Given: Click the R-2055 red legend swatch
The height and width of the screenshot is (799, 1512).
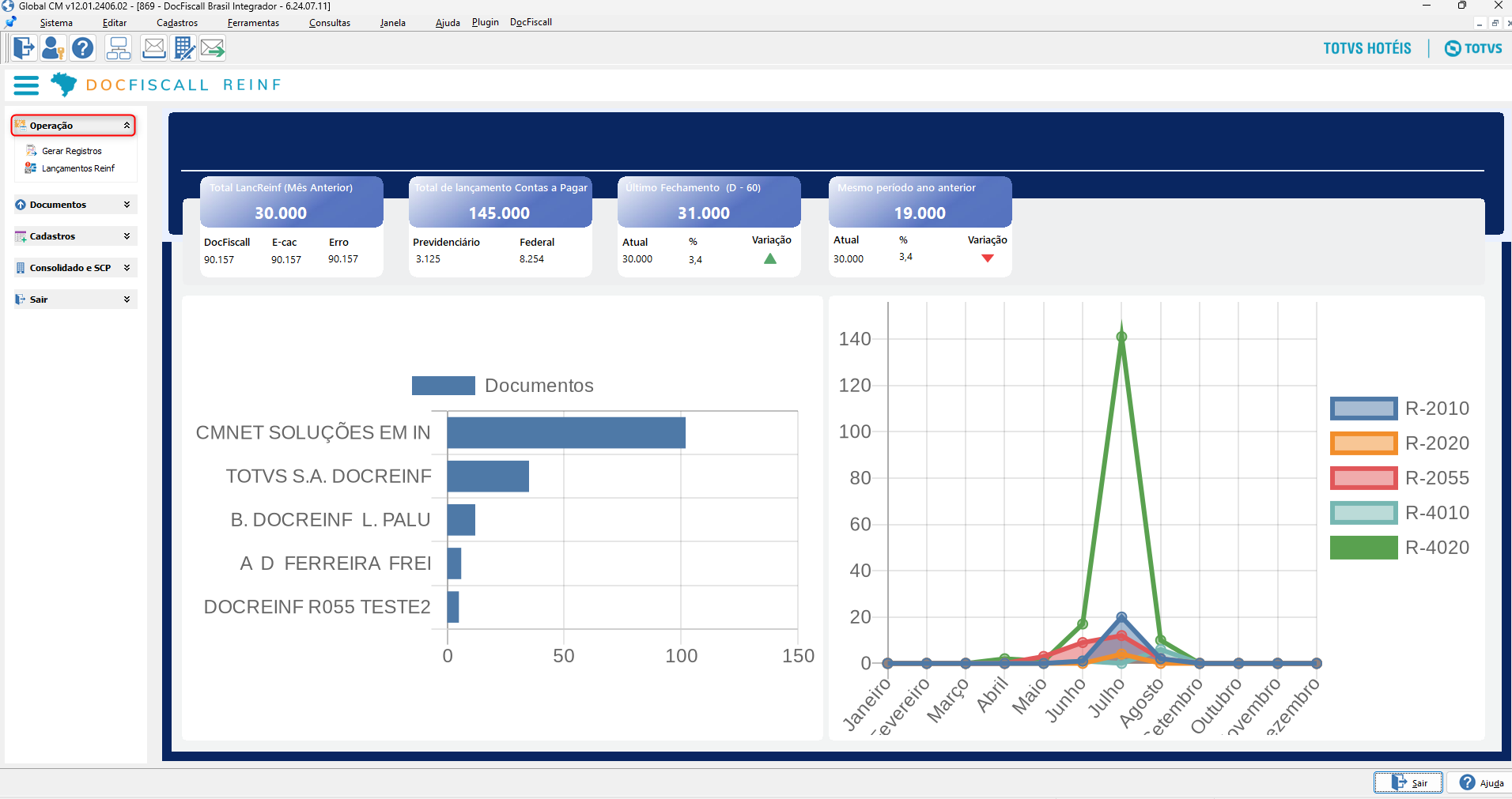Looking at the screenshot, I should pyautogui.click(x=1363, y=478).
